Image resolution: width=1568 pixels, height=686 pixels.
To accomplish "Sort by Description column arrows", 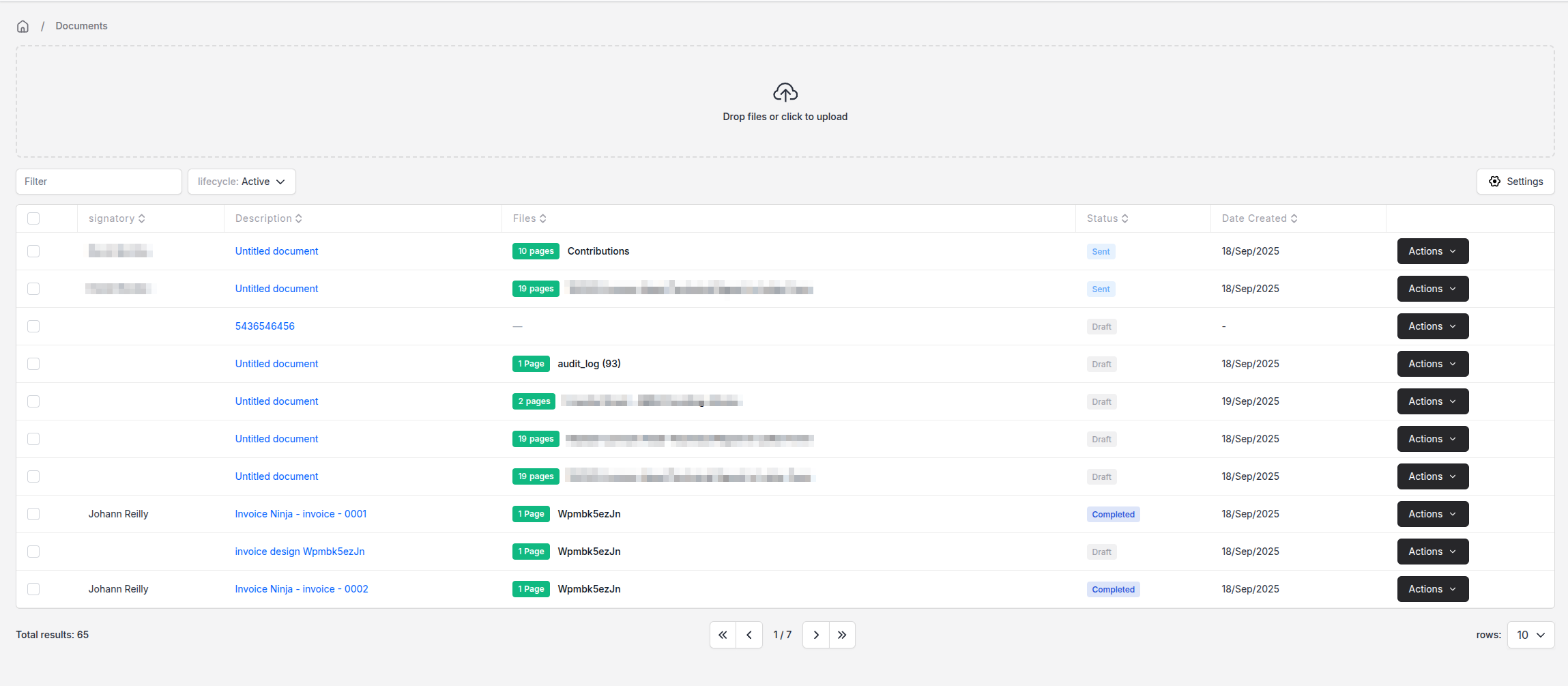I will coord(299,218).
